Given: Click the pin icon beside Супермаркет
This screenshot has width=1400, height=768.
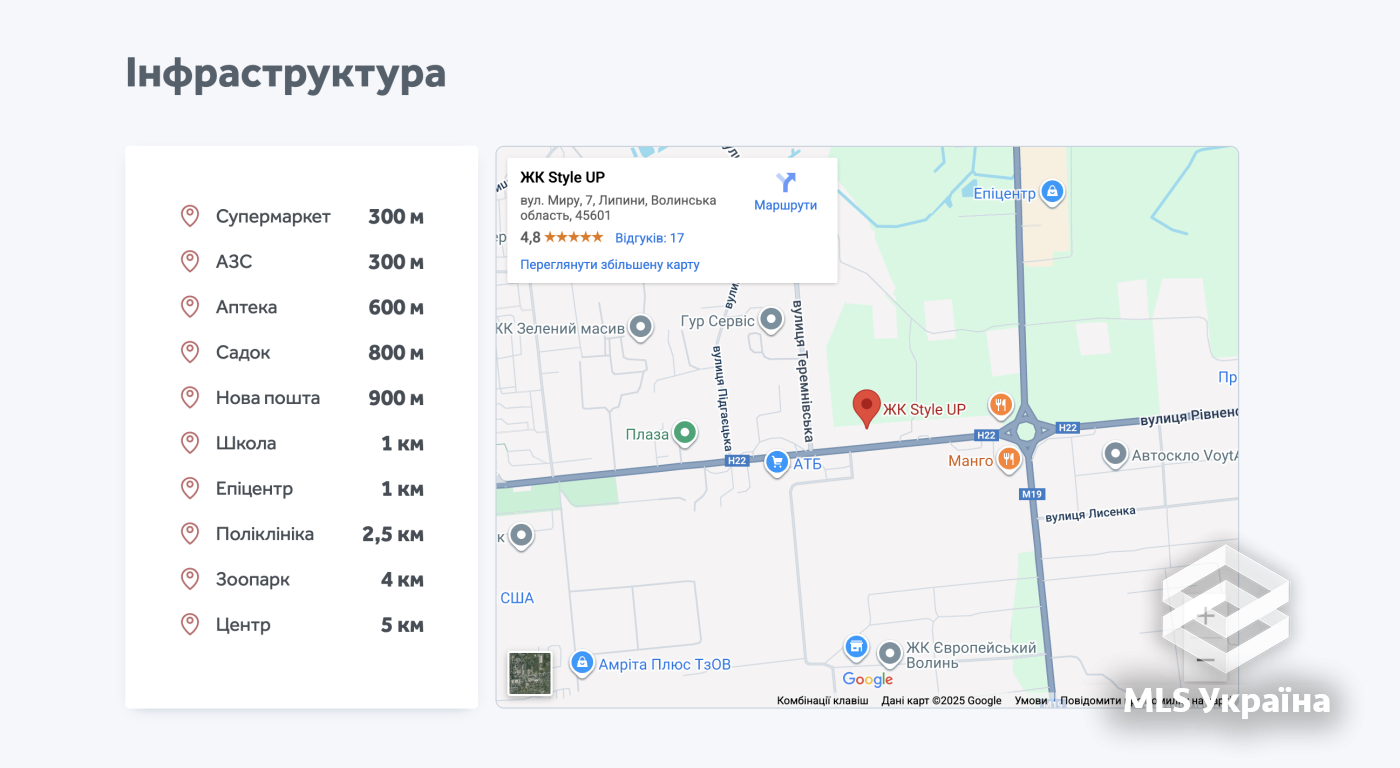Looking at the screenshot, I should [190, 216].
